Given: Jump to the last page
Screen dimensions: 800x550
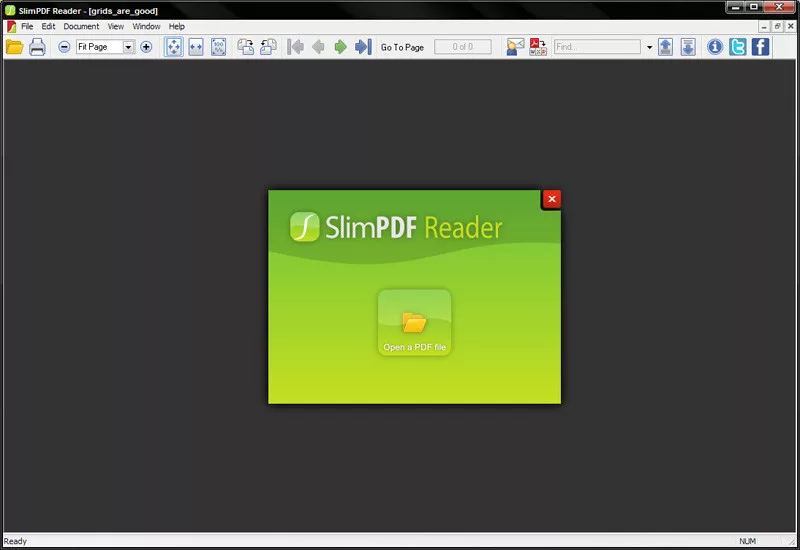Looking at the screenshot, I should pos(363,47).
